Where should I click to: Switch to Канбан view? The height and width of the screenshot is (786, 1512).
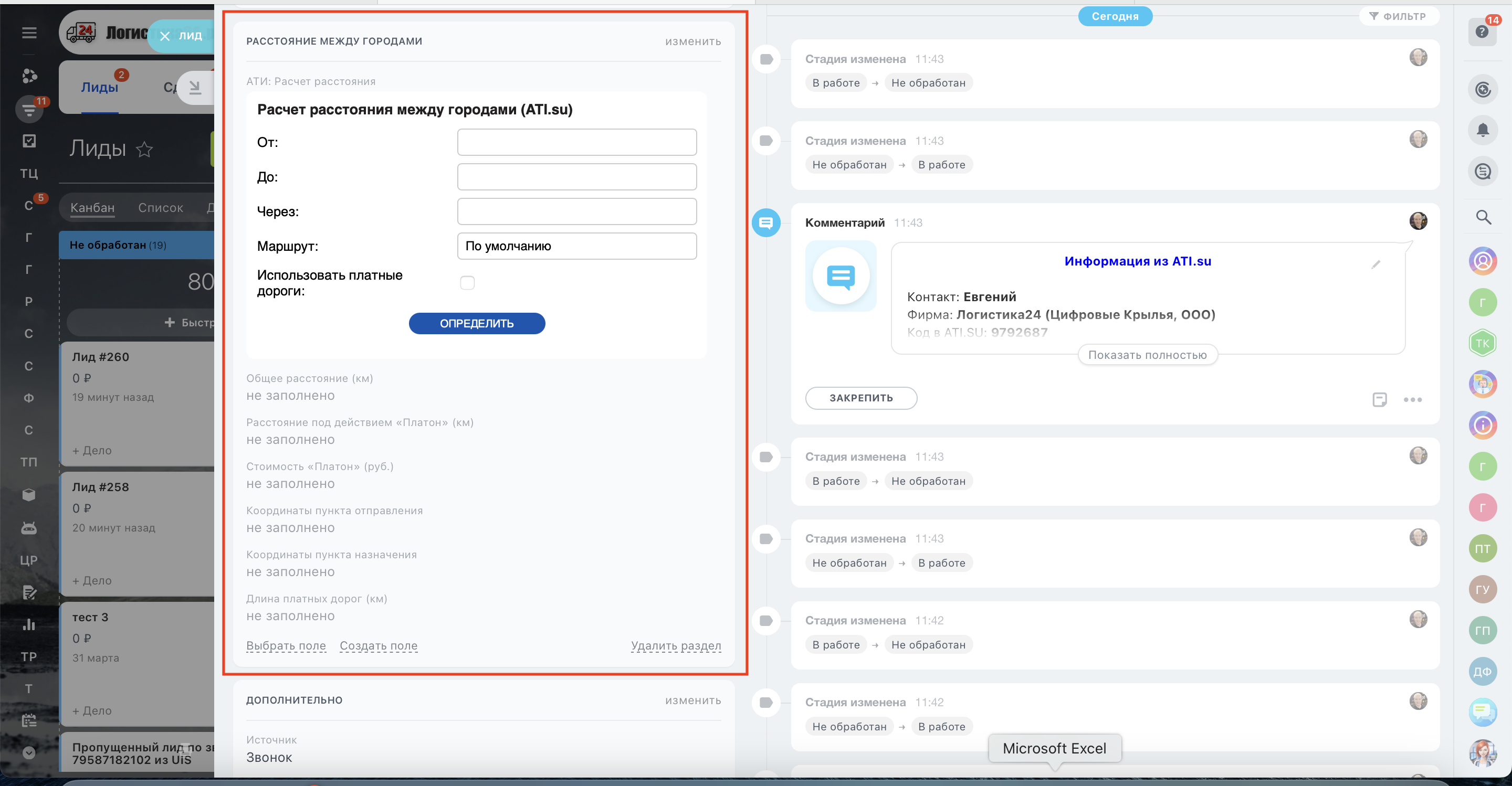pos(92,208)
